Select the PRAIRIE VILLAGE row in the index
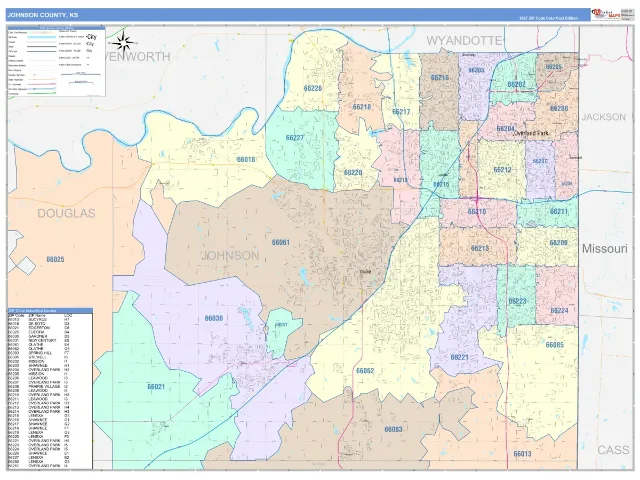This screenshot has height=480, width=640. tap(40, 387)
